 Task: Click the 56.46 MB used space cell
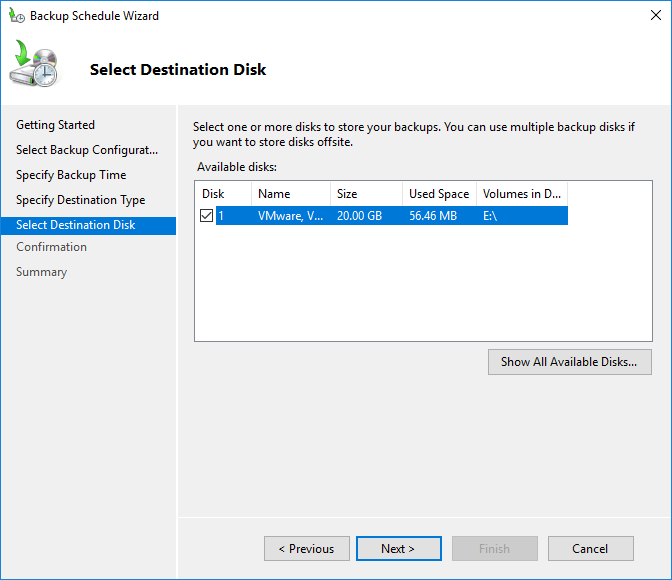tap(433, 216)
